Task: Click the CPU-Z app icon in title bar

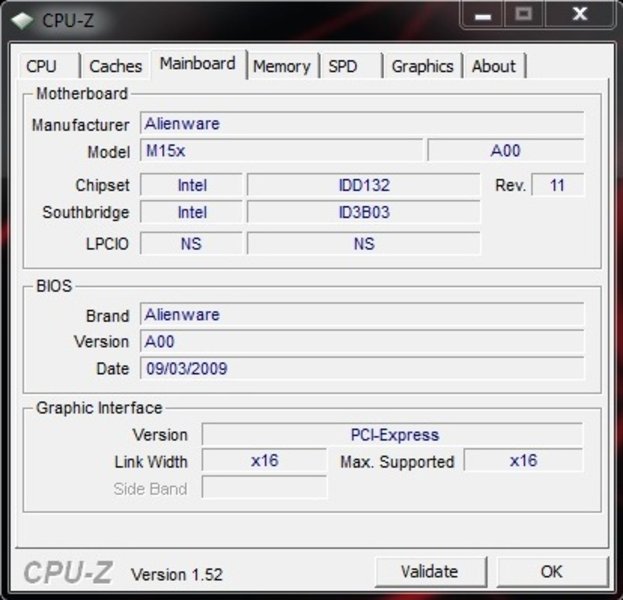Action: [x=22, y=21]
